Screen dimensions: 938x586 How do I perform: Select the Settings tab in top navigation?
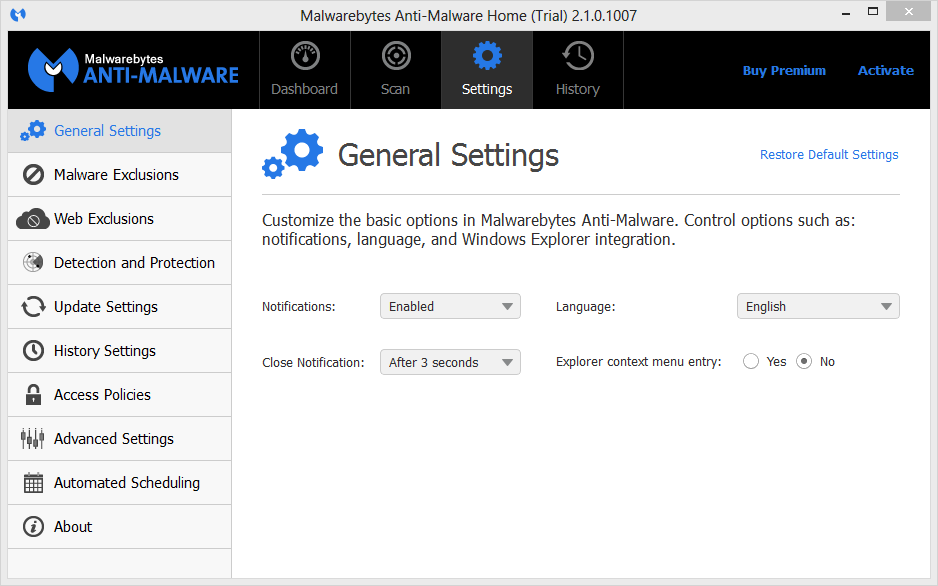pyautogui.click(x=487, y=70)
